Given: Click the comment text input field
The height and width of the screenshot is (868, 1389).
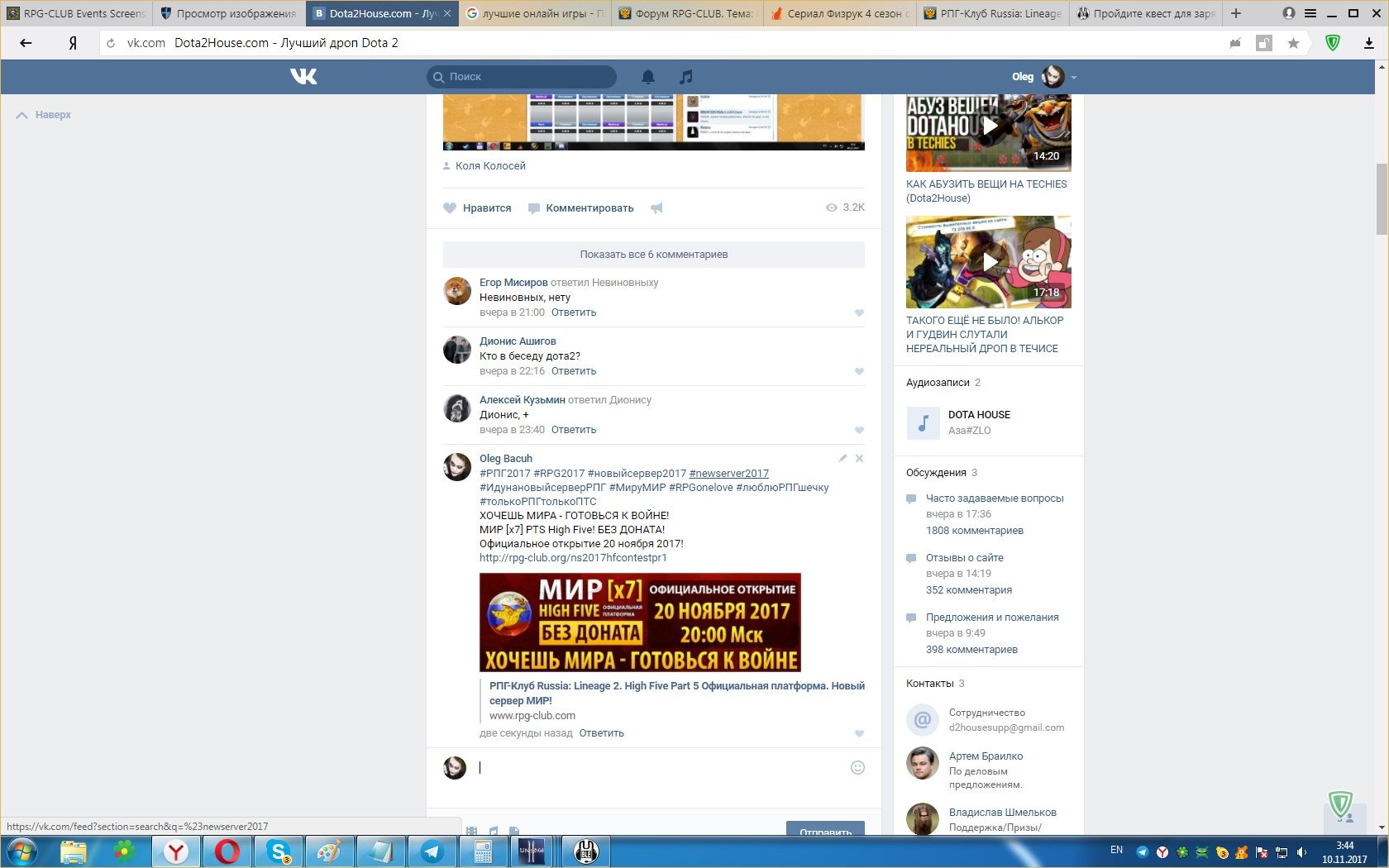Looking at the screenshot, I should (x=661, y=767).
